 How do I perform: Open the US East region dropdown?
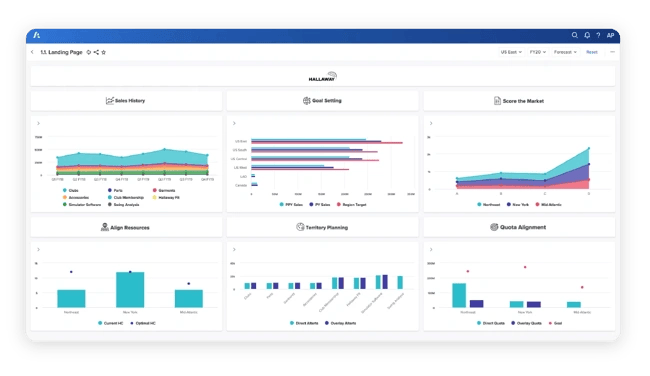coord(511,52)
